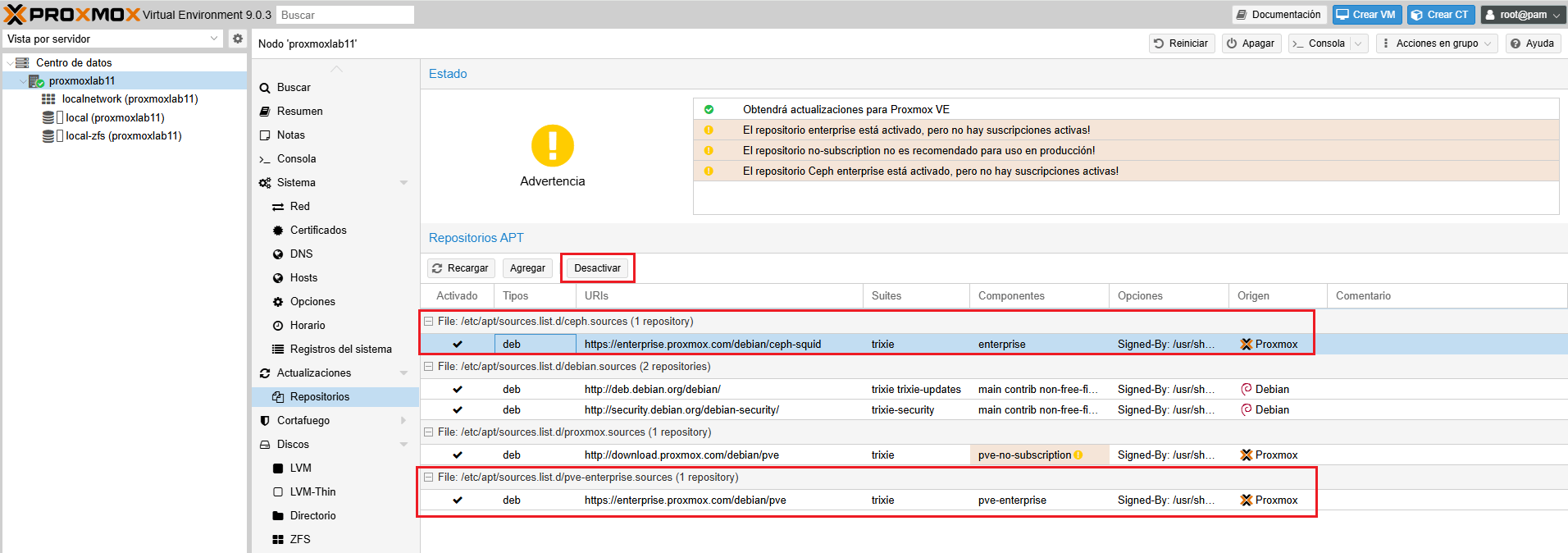The image size is (1568, 553).
Task: Click the Reiniciar button
Action: (1182, 43)
